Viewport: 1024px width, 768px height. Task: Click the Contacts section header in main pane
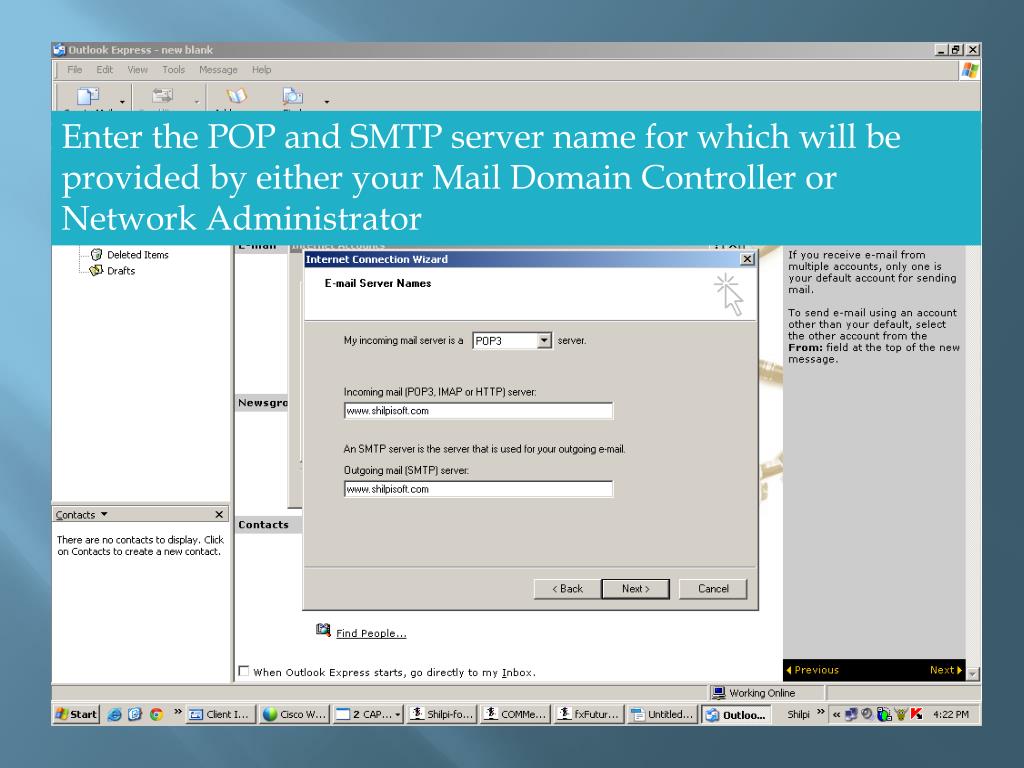(263, 524)
